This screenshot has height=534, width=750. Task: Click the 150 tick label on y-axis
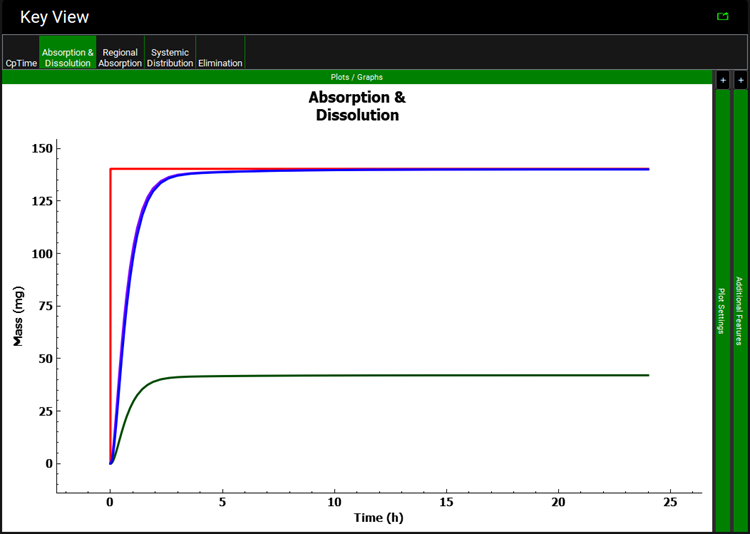pyautogui.click(x=43, y=148)
